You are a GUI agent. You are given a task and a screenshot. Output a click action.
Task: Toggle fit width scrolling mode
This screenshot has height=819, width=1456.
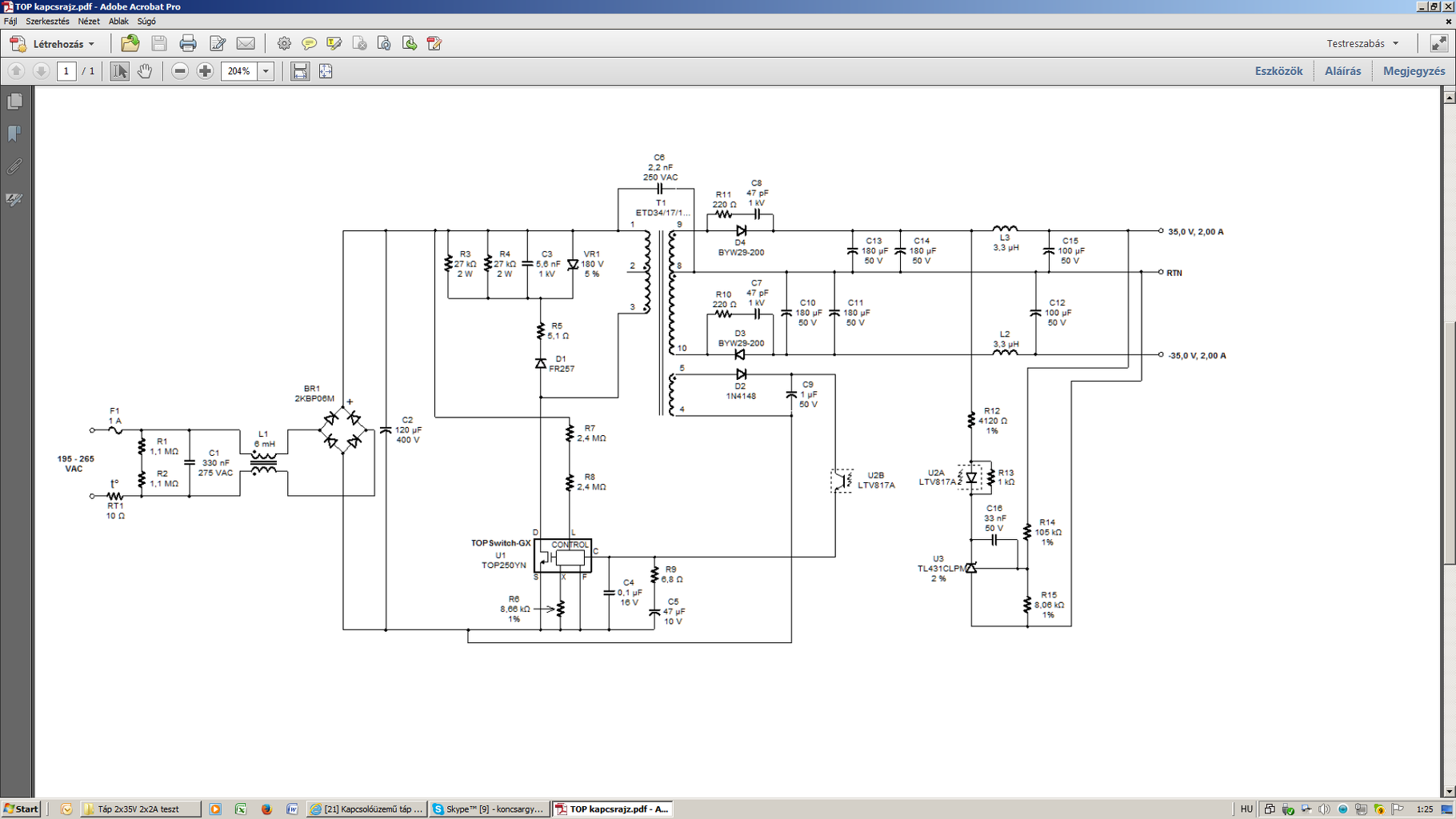coord(300,71)
